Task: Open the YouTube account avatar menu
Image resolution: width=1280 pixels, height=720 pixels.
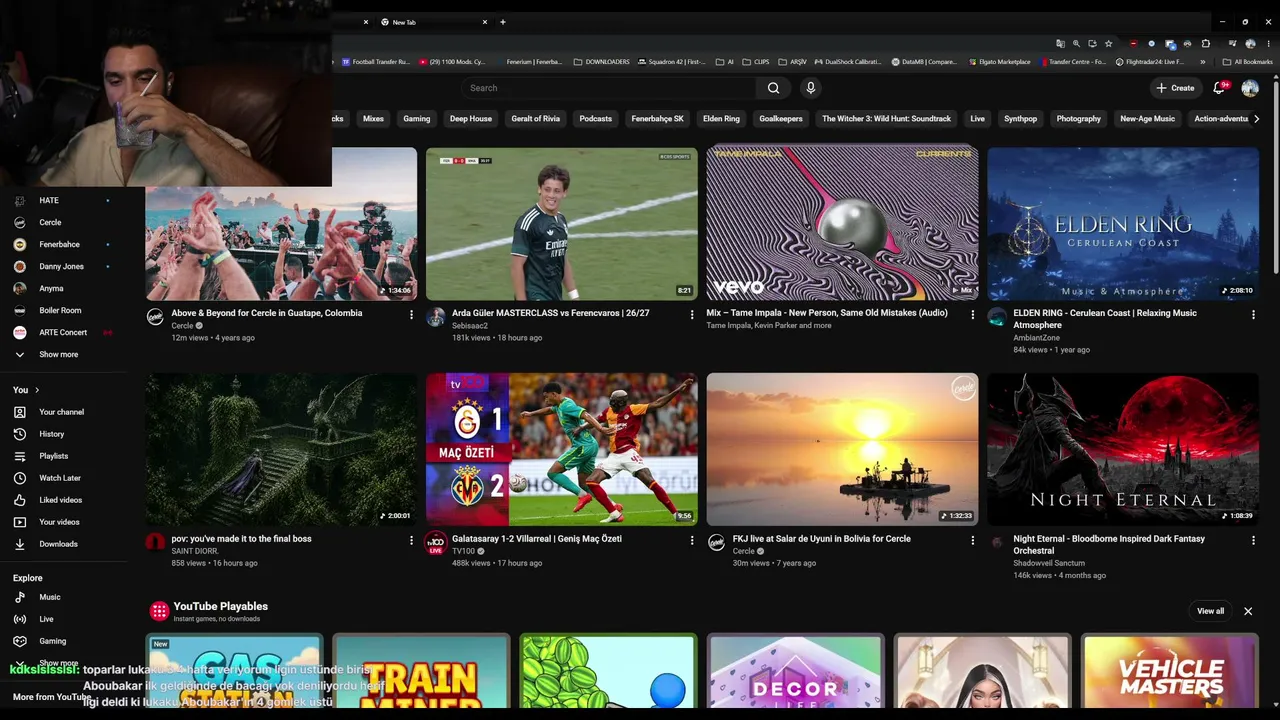Action: click(x=1250, y=88)
